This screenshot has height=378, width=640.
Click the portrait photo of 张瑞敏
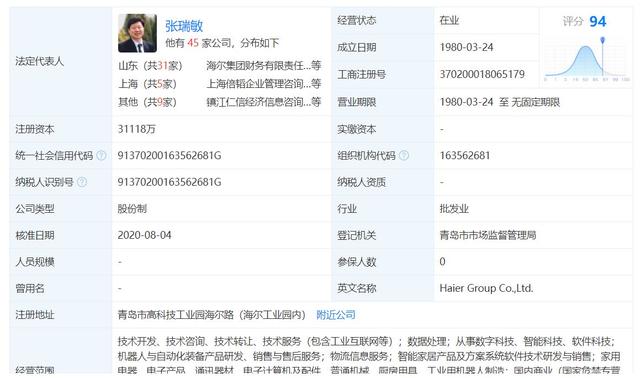tap(137, 33)
